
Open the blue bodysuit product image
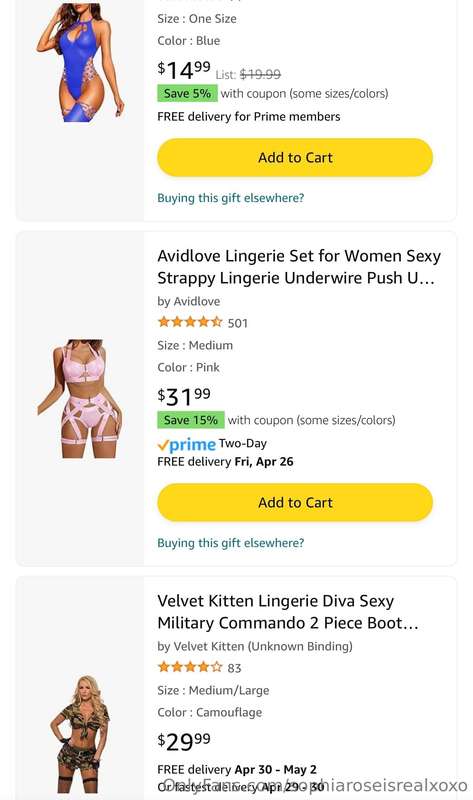80,61
